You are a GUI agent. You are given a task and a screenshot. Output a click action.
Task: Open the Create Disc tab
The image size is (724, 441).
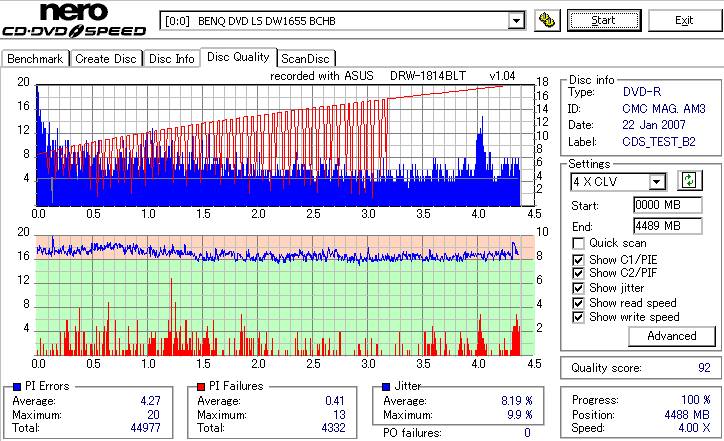tap(106, 59)
